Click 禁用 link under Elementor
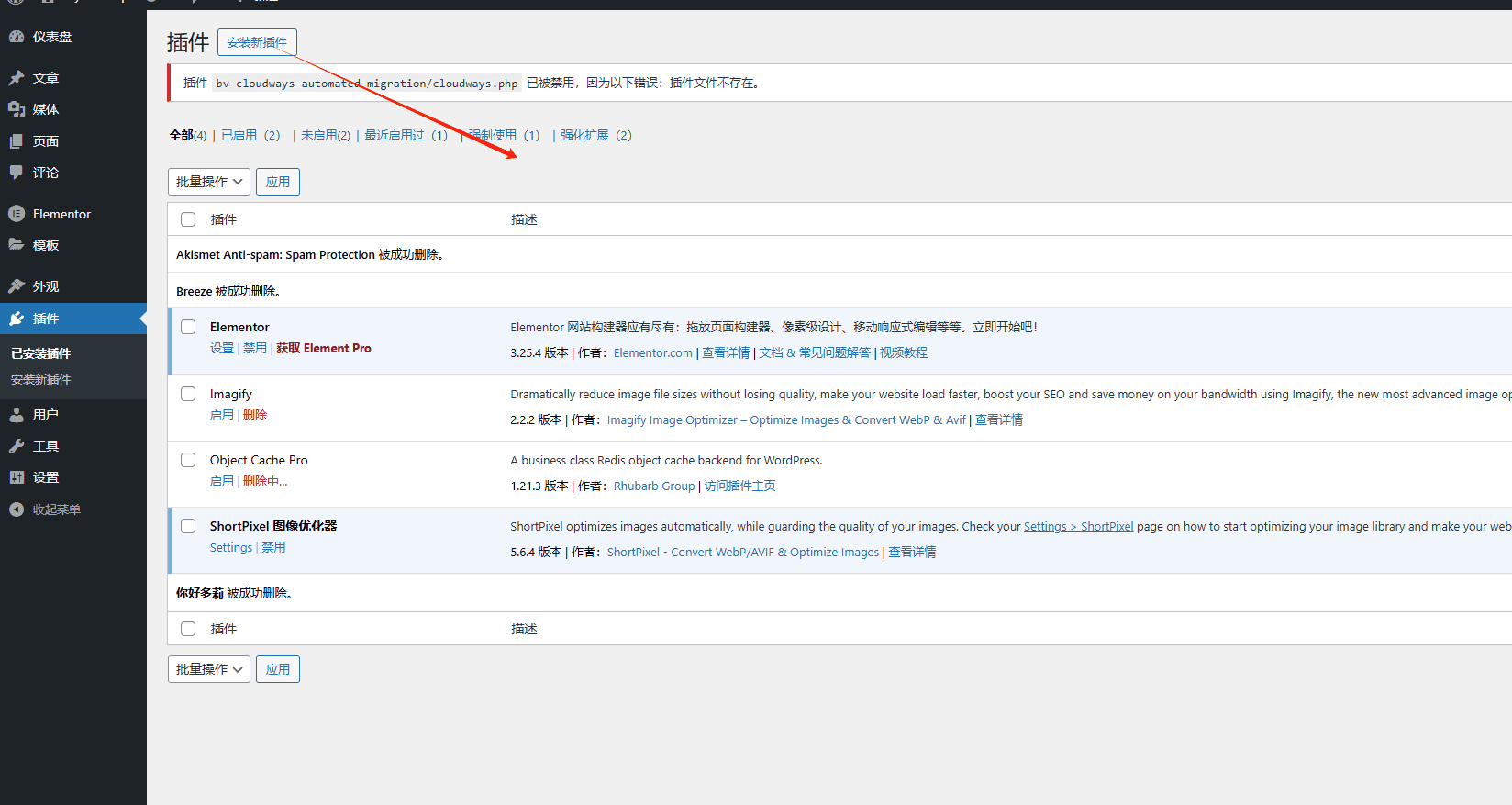The height and width of the screenshot is (805, 1512). click(x=254, y=349)
